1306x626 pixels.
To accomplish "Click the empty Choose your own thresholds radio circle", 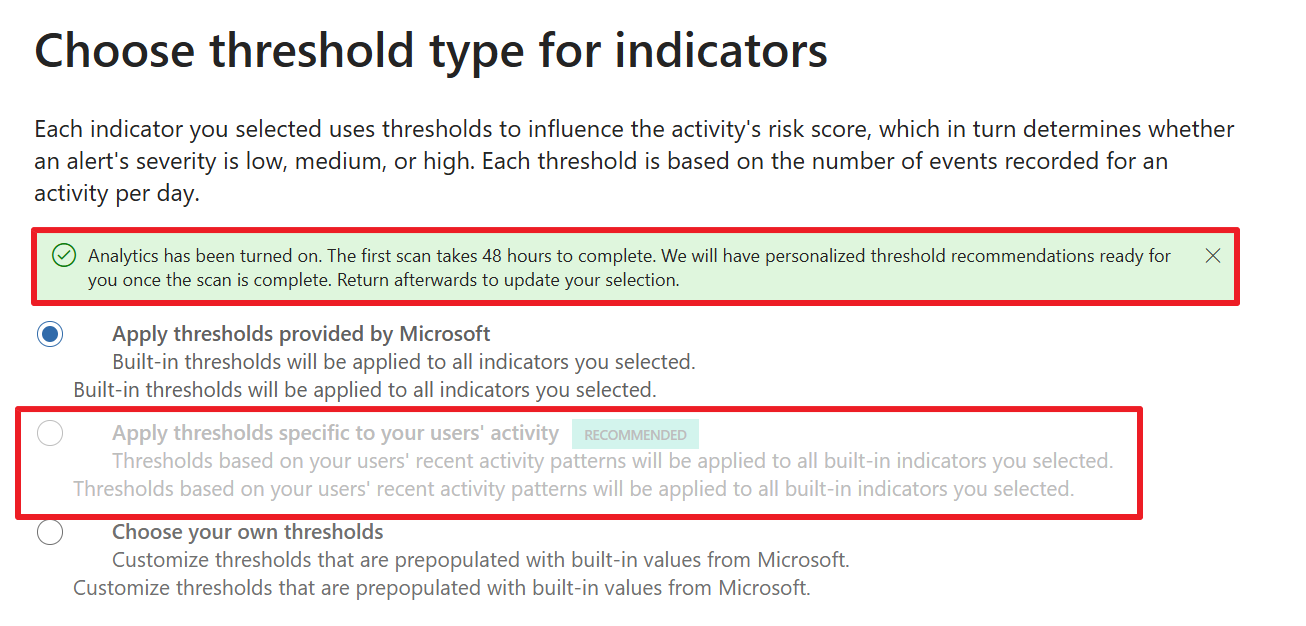I will coord(50,532).
